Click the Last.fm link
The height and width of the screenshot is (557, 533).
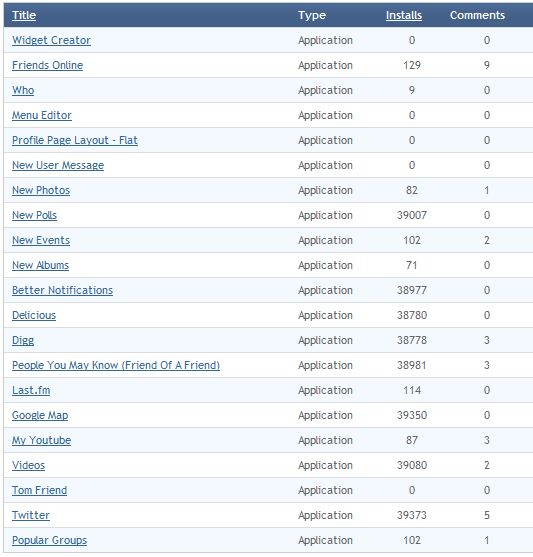point(31,390)
